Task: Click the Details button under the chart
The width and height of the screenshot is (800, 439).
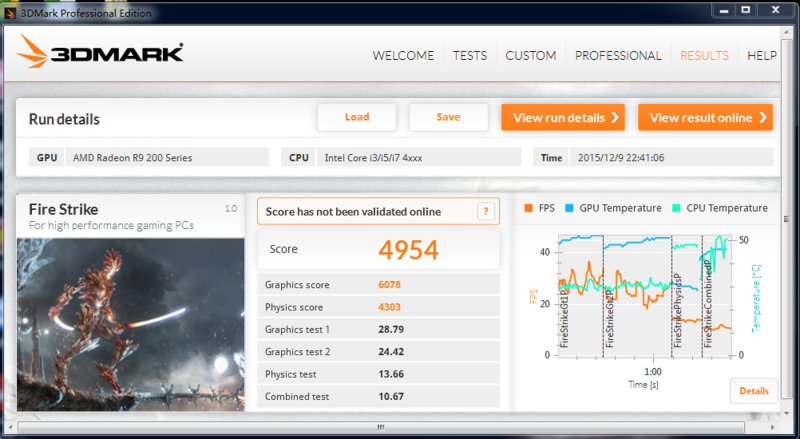Action: click(x=754, y=391)
